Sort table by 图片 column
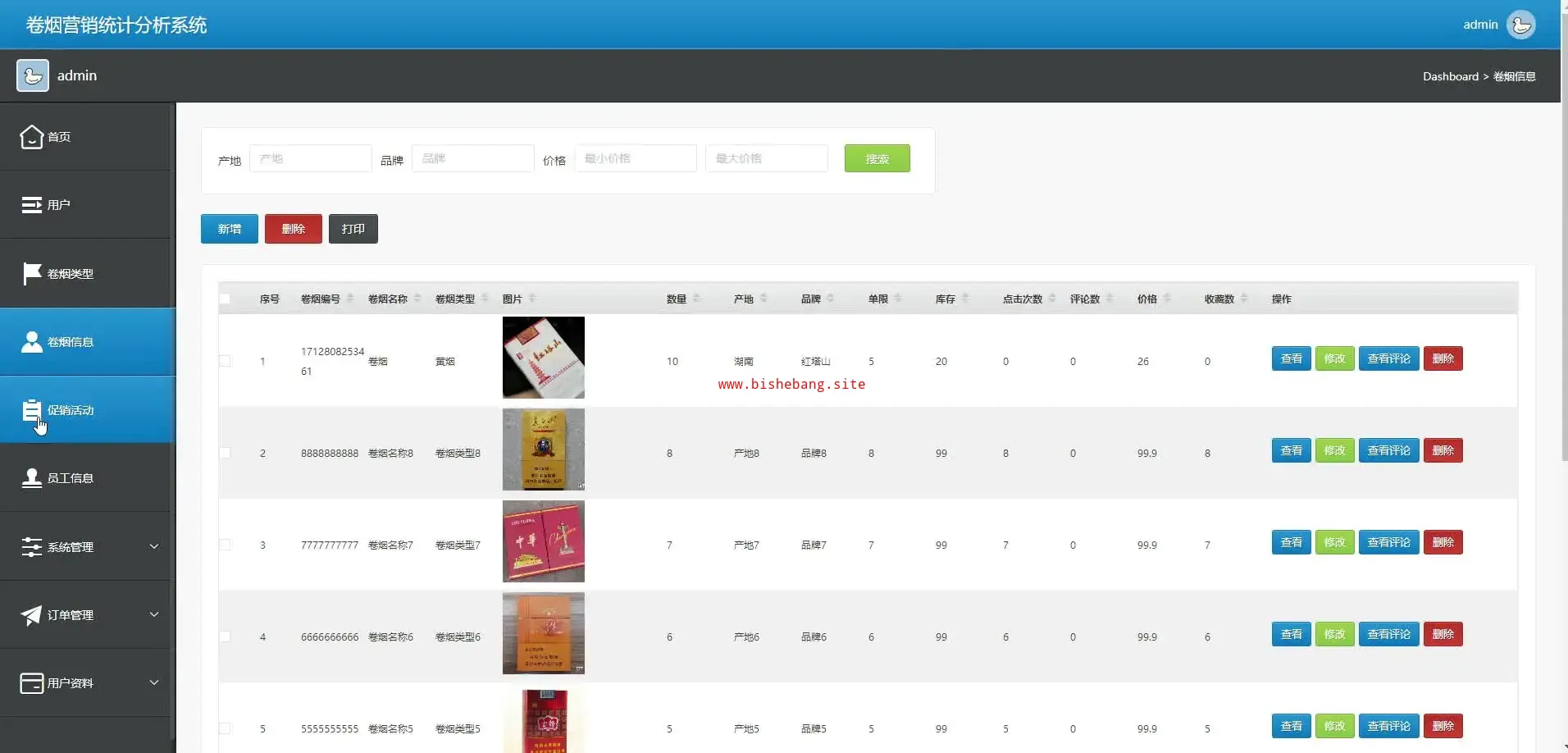The image size is (1568, 753). tap(532, 299)
